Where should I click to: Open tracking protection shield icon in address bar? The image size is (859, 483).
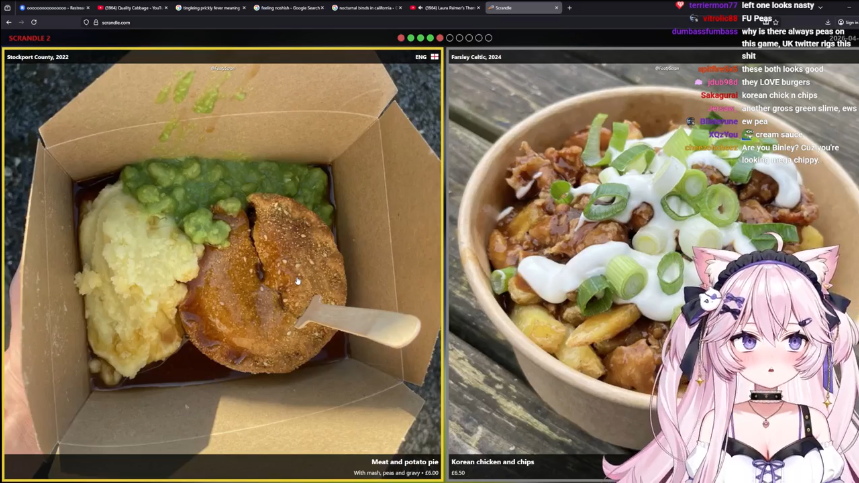click(86, 22)
